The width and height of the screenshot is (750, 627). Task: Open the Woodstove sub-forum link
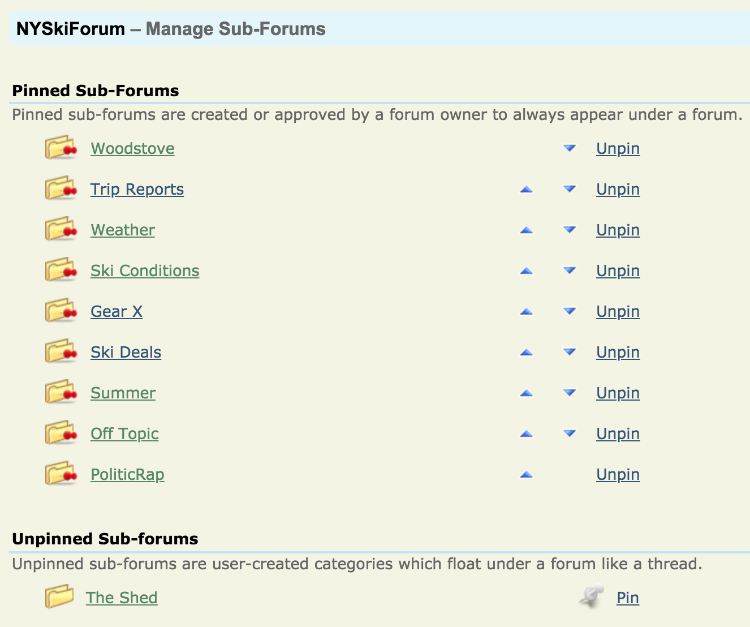click(132, 149)
